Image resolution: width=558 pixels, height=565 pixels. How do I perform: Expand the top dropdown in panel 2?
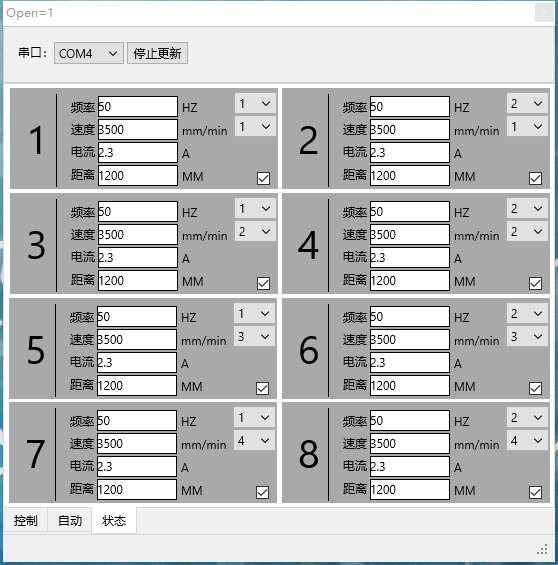(527, 104)
